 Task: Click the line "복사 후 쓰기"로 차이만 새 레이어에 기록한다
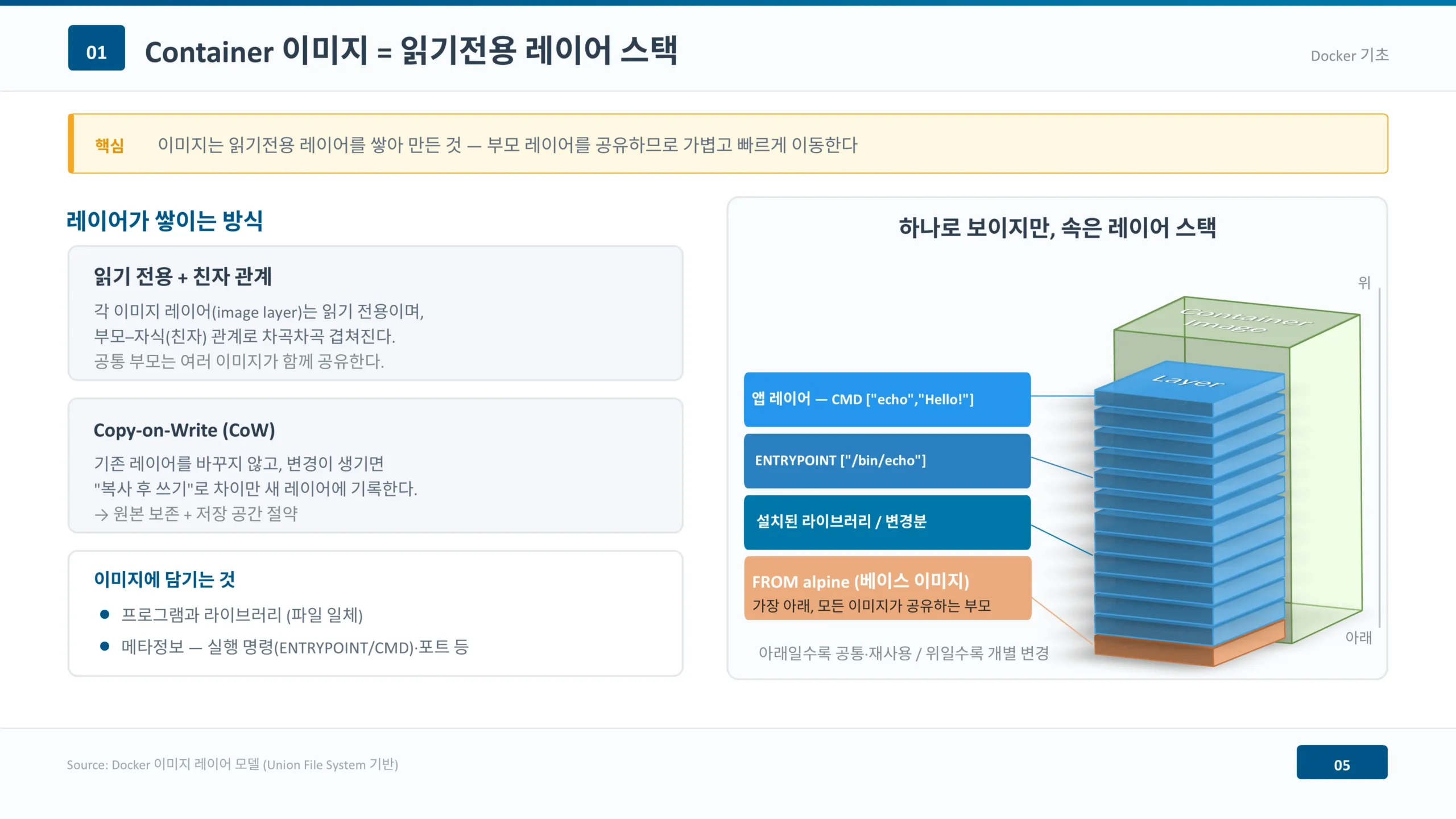[255, 488]
